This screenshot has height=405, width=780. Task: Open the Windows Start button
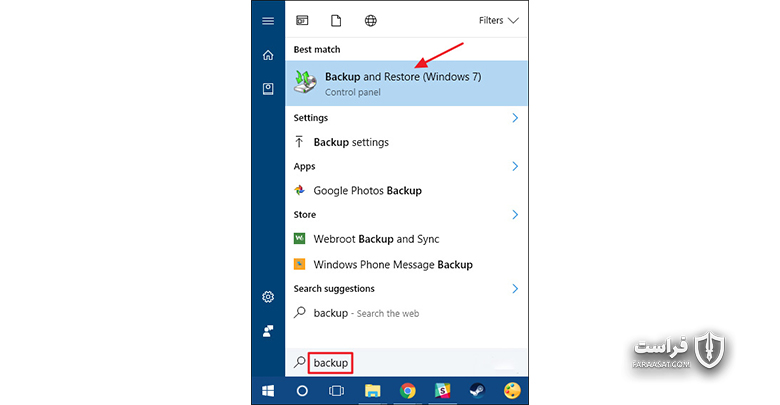pyautogui.click(x=268, y=391)
